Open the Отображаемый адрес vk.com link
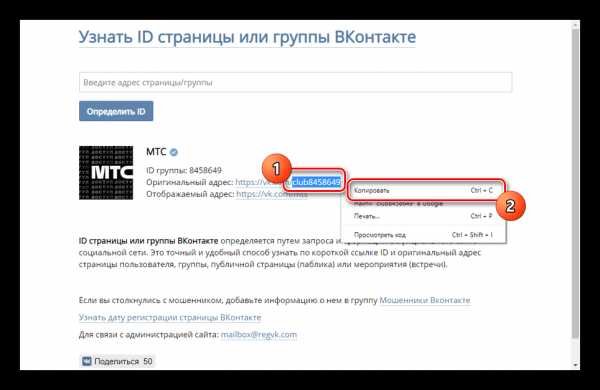 click(272, 194)
